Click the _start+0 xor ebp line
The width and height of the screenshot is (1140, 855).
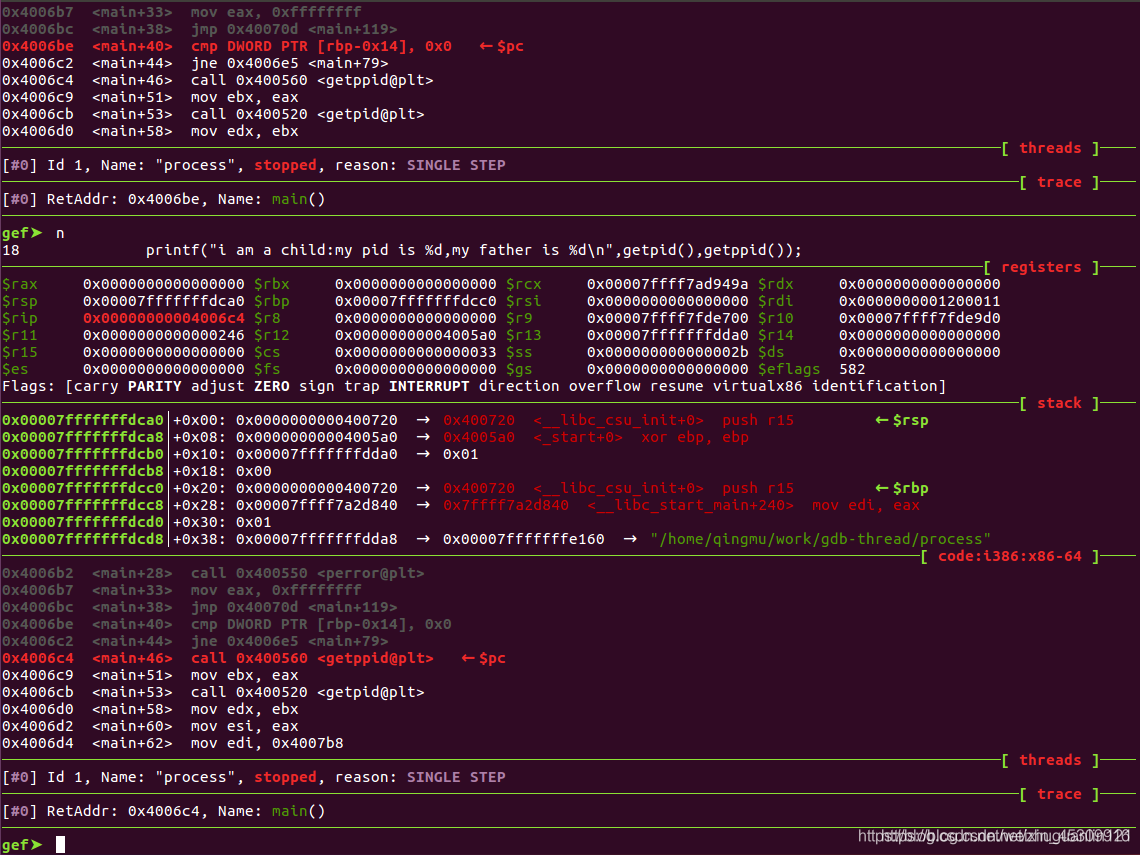596,437
